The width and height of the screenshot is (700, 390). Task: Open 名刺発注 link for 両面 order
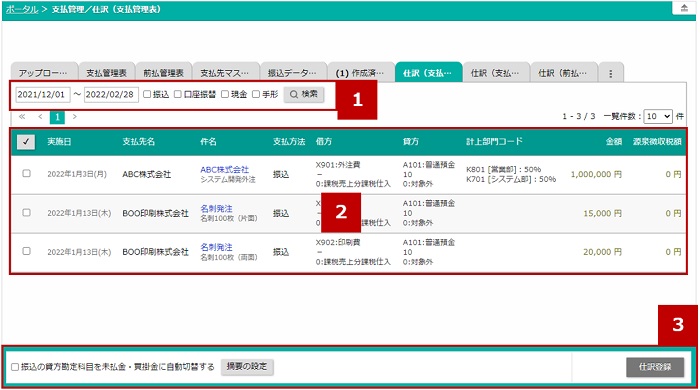click(217, 247)
